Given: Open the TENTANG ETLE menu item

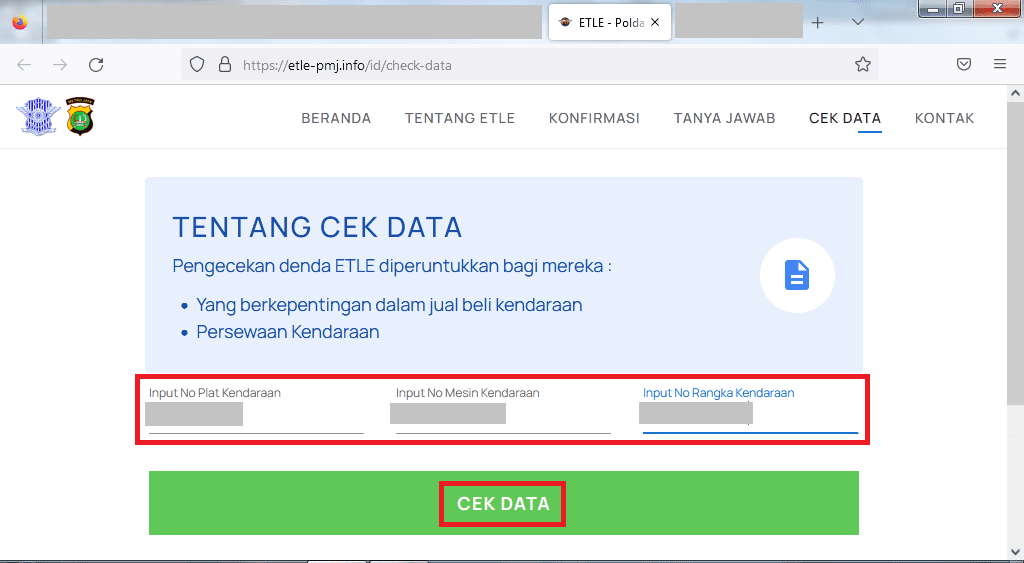Looking at the screenshot, I should (460, 118).
